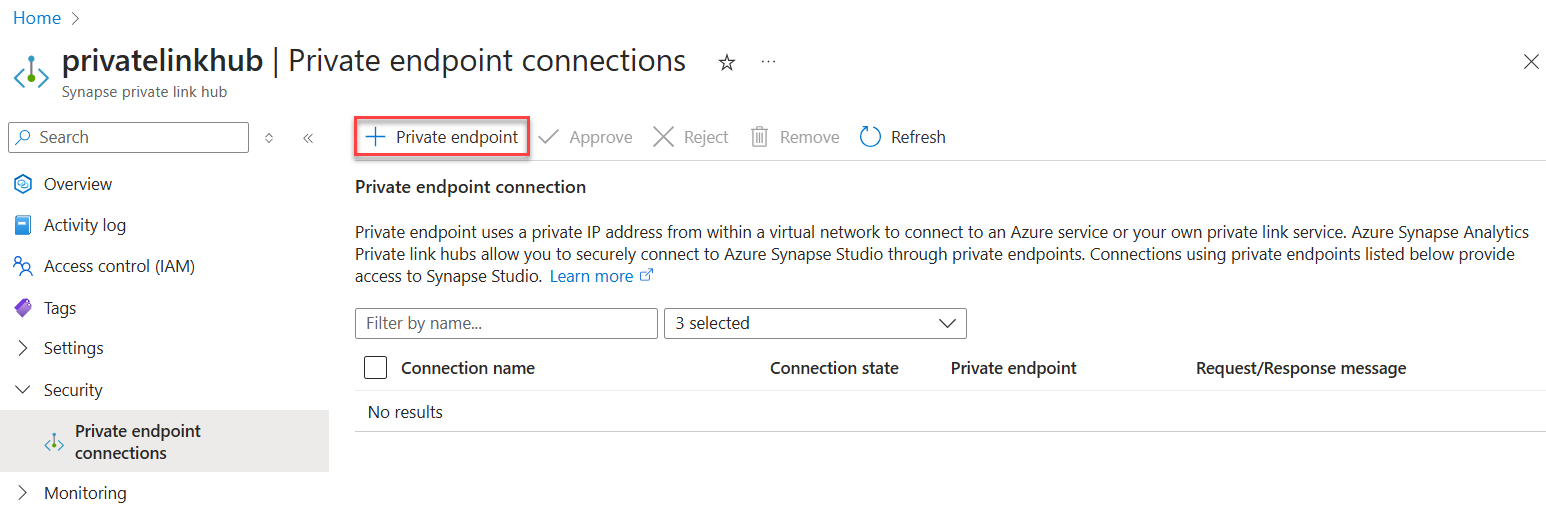Screen dimensions: 1546x514
Task: Go to the Home breadcrumb
Action: point(36,18)
